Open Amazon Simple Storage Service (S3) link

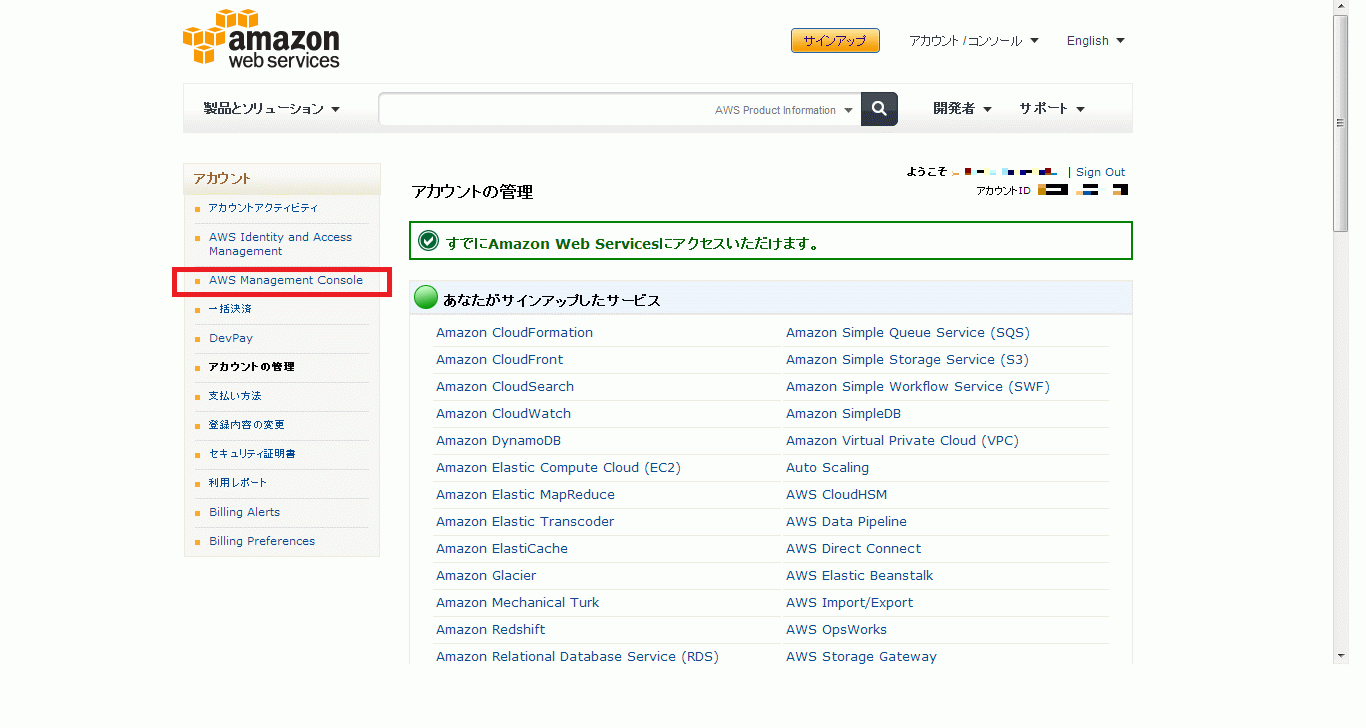coord(908,360)
